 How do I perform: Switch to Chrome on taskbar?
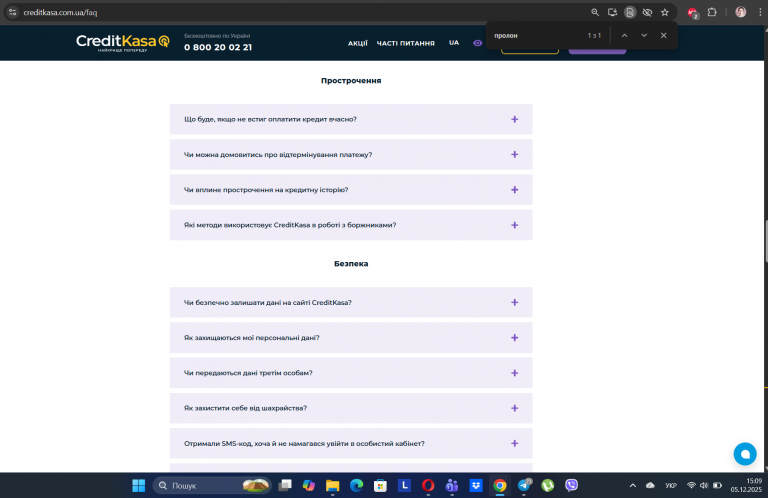tap(500, 485)
